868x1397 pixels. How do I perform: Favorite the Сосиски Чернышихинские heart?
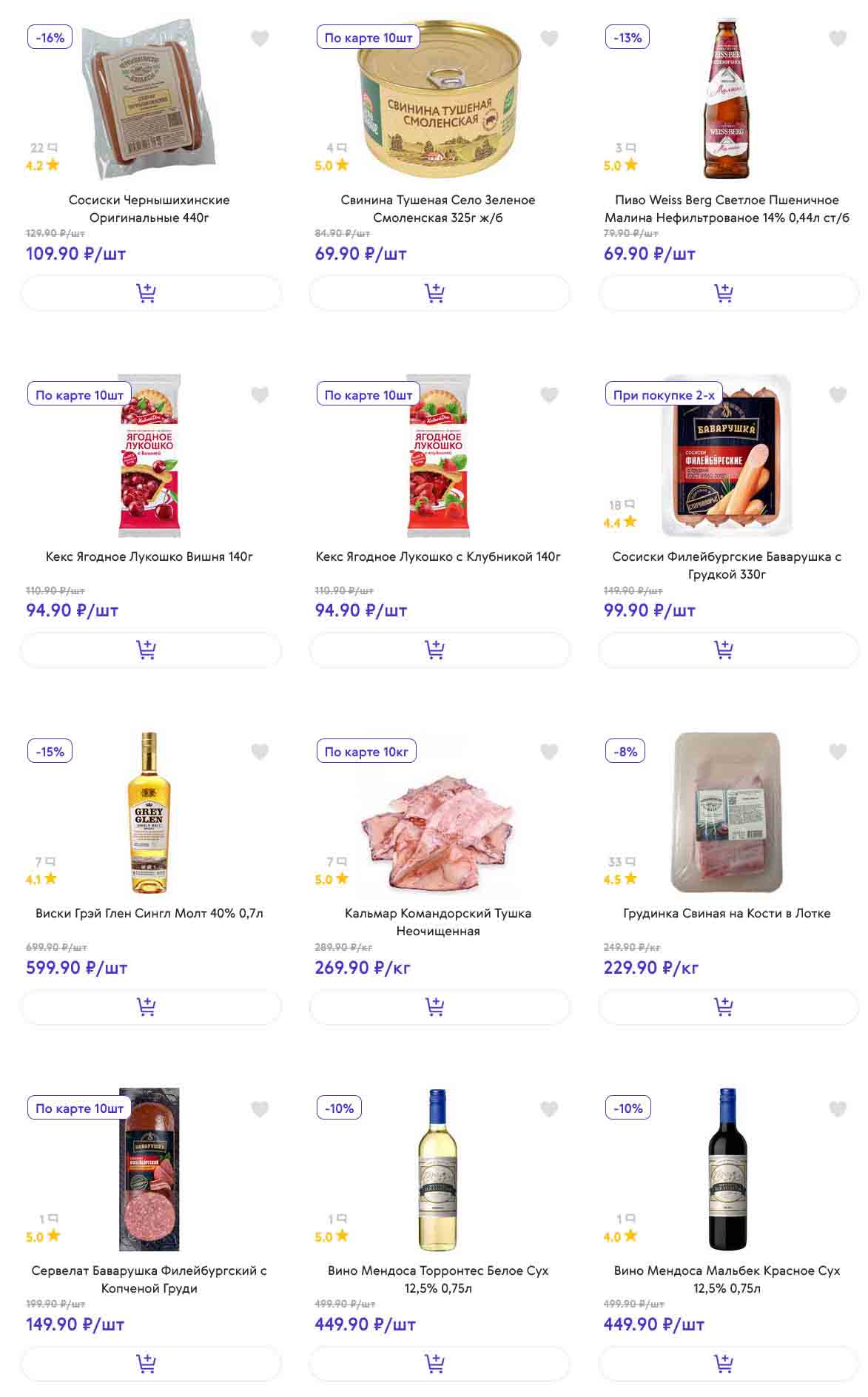tap(260, 38)
